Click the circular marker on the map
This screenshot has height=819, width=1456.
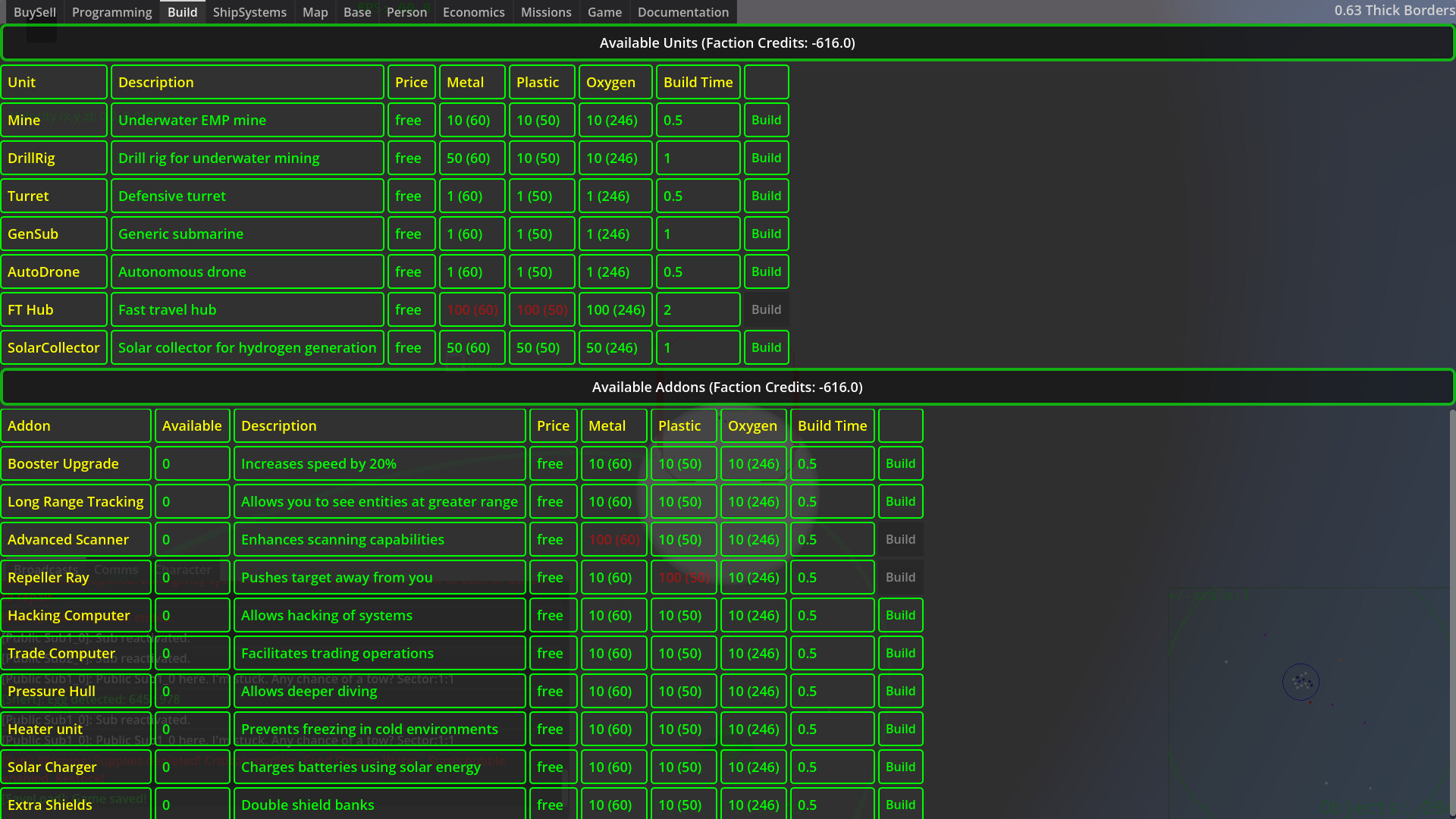click(x=1301, y=682)
